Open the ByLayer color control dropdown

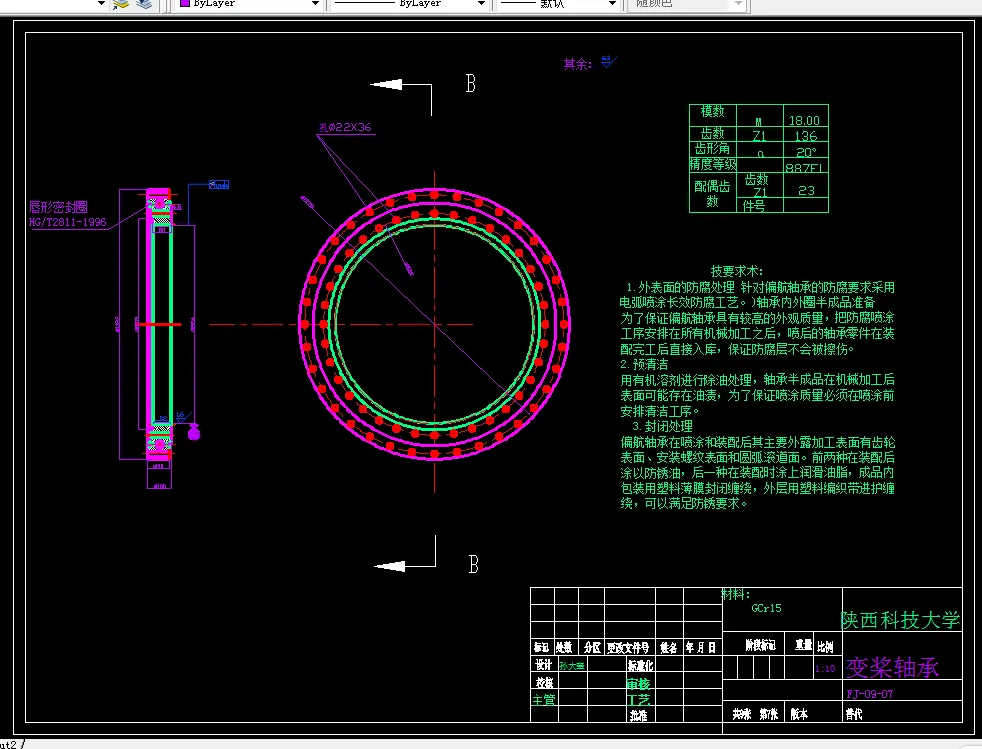pyautogui.click(x=316, y=4)
